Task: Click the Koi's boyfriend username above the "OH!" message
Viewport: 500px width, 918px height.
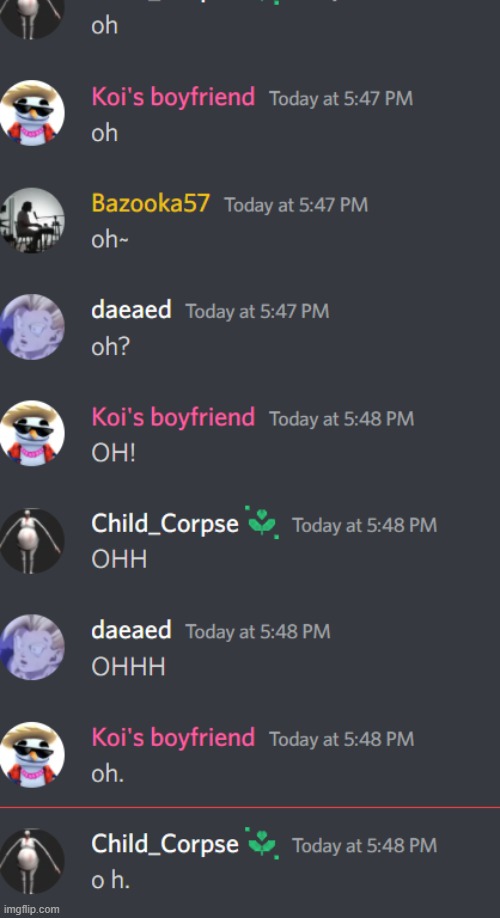Action: pos(173,417)
